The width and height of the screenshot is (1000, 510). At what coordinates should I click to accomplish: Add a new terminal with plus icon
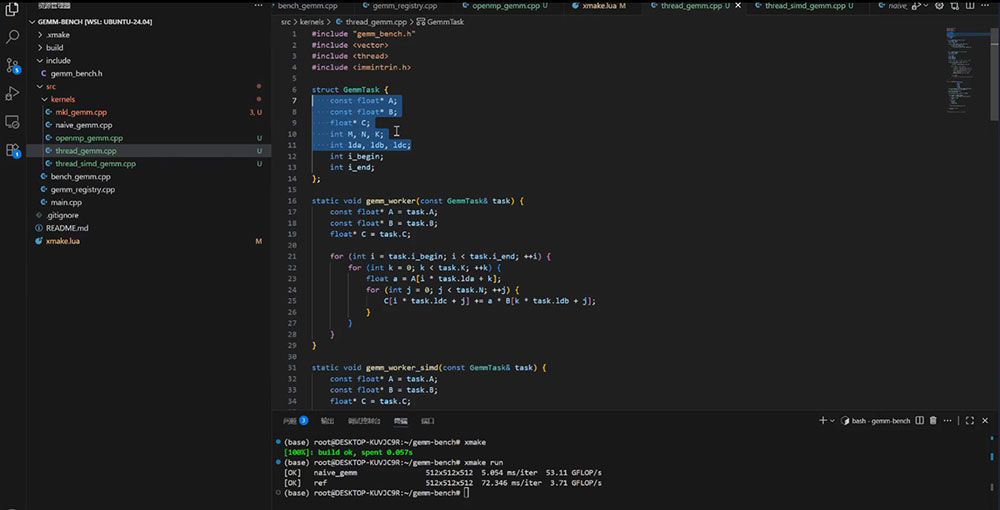point(823,421)
